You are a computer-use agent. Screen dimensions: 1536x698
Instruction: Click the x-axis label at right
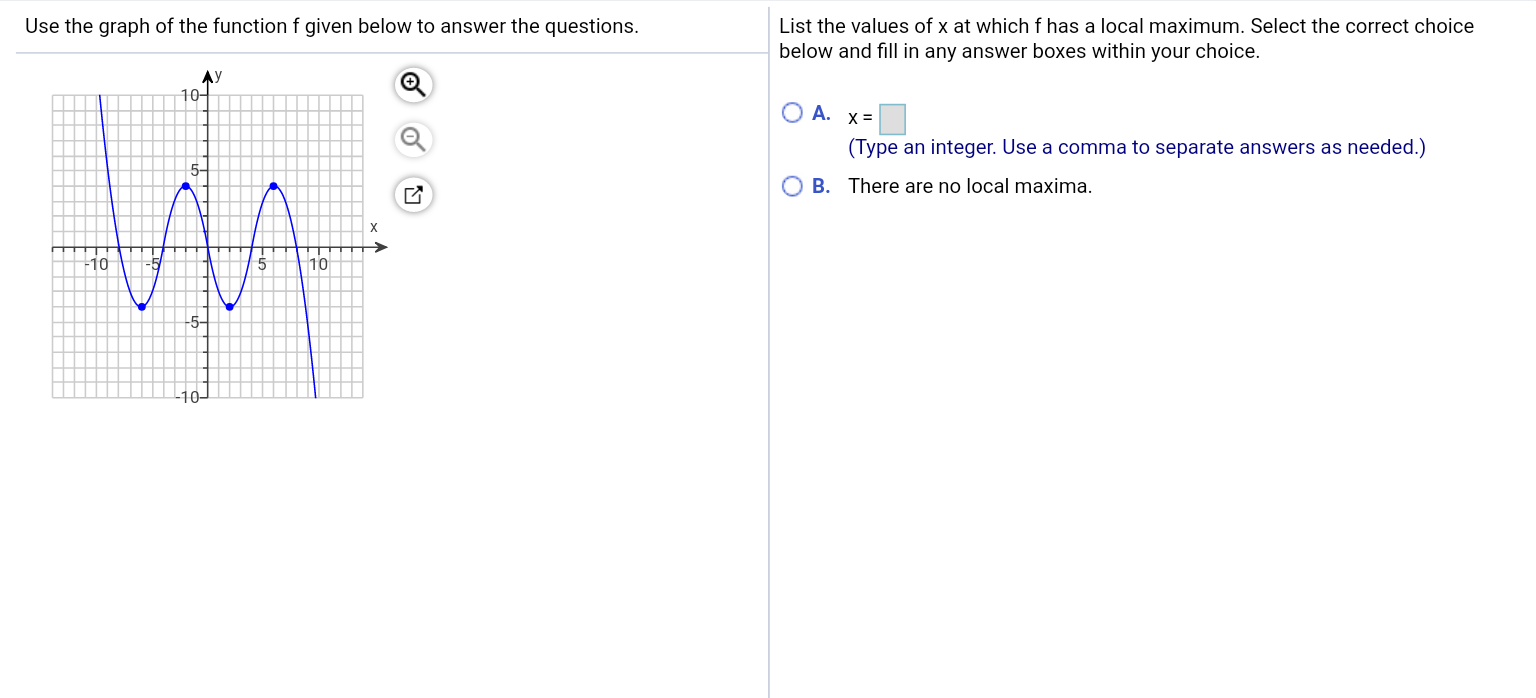click(374, 228)
